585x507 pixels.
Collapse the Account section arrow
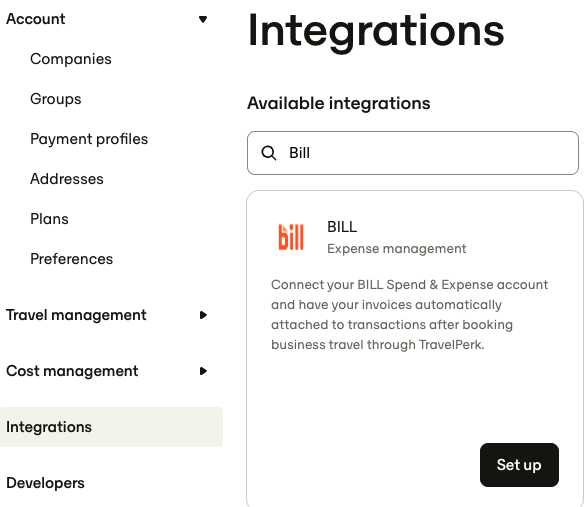pyautogui.click(x=203, y=19)
